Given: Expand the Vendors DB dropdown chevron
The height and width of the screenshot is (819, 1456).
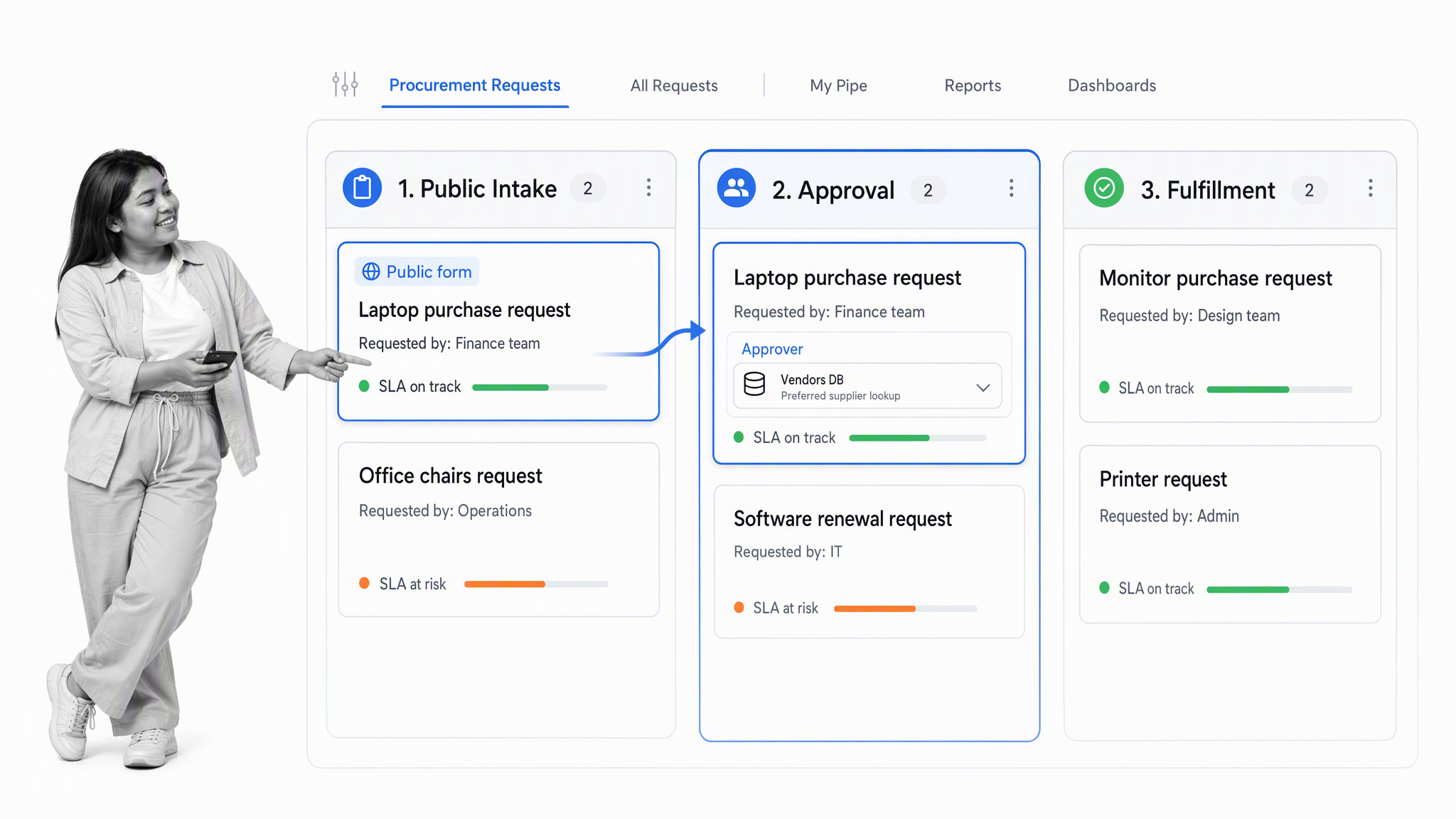Looking at the screenshot, I should 983,387.
